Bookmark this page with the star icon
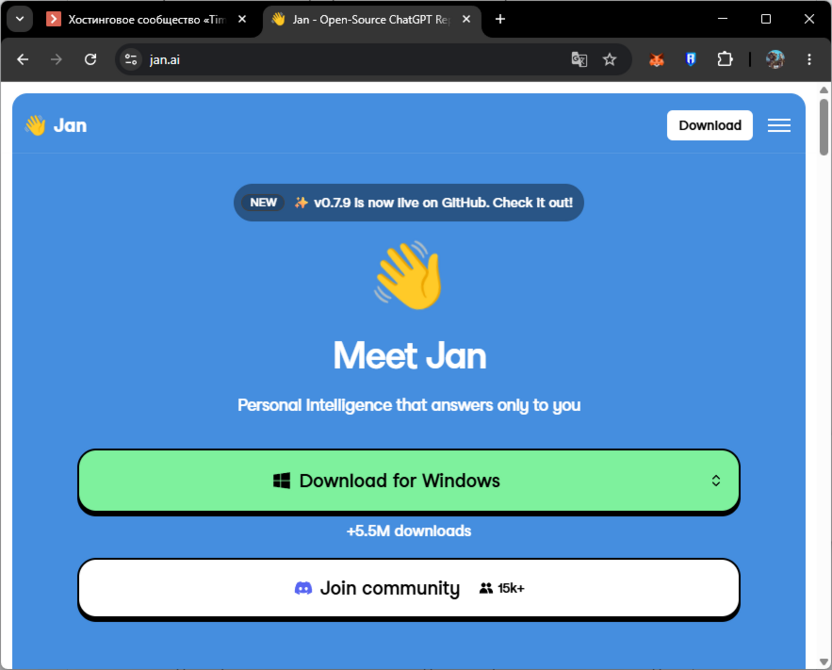 tap(610, 59)
